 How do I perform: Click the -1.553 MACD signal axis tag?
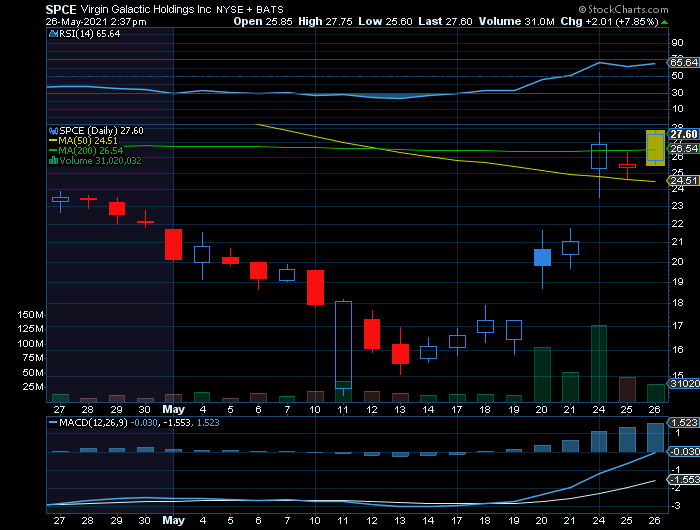pyautogui.click(x=683, y=480)
